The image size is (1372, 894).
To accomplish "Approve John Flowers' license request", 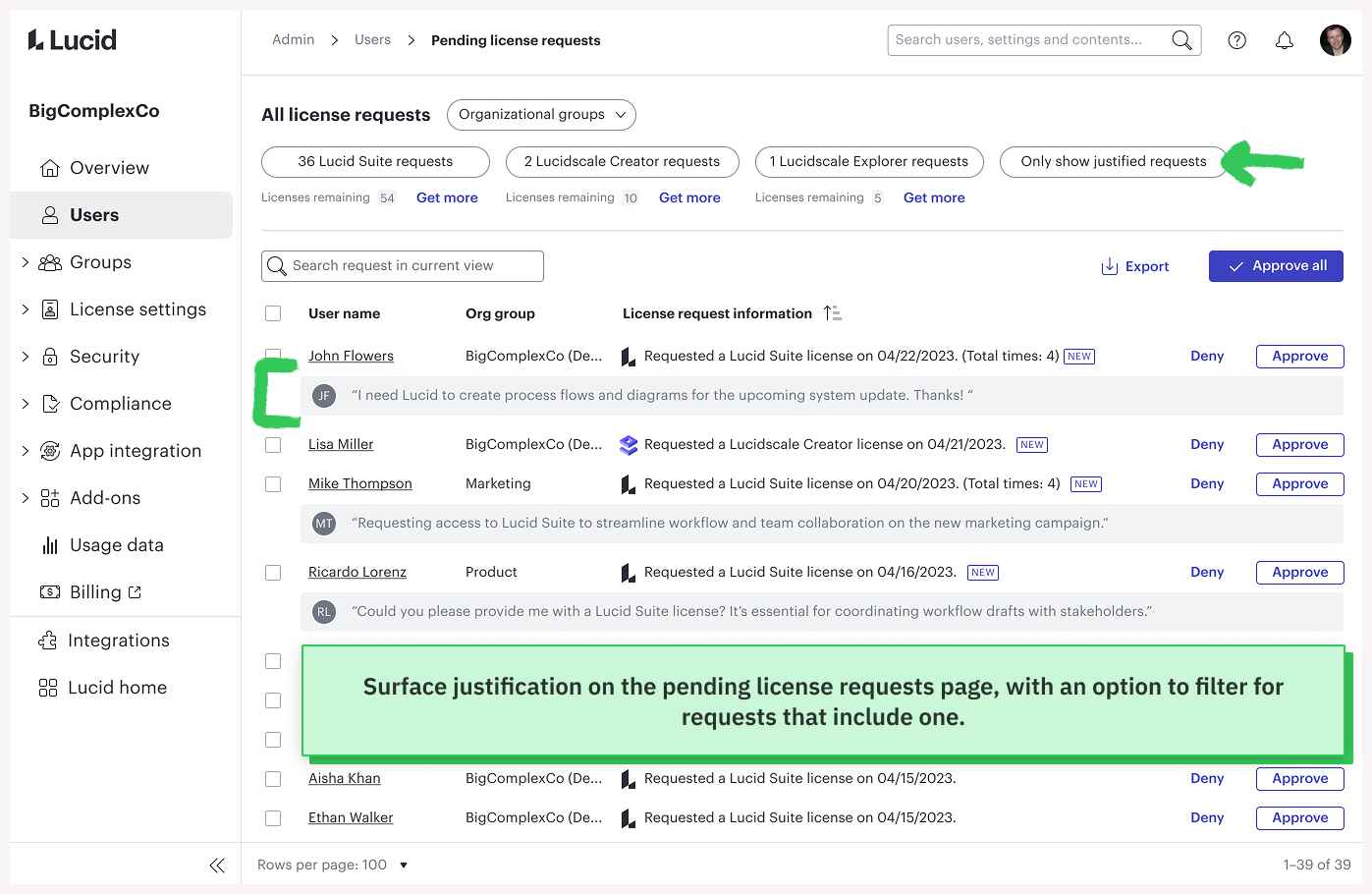I will pos(1300,357).
